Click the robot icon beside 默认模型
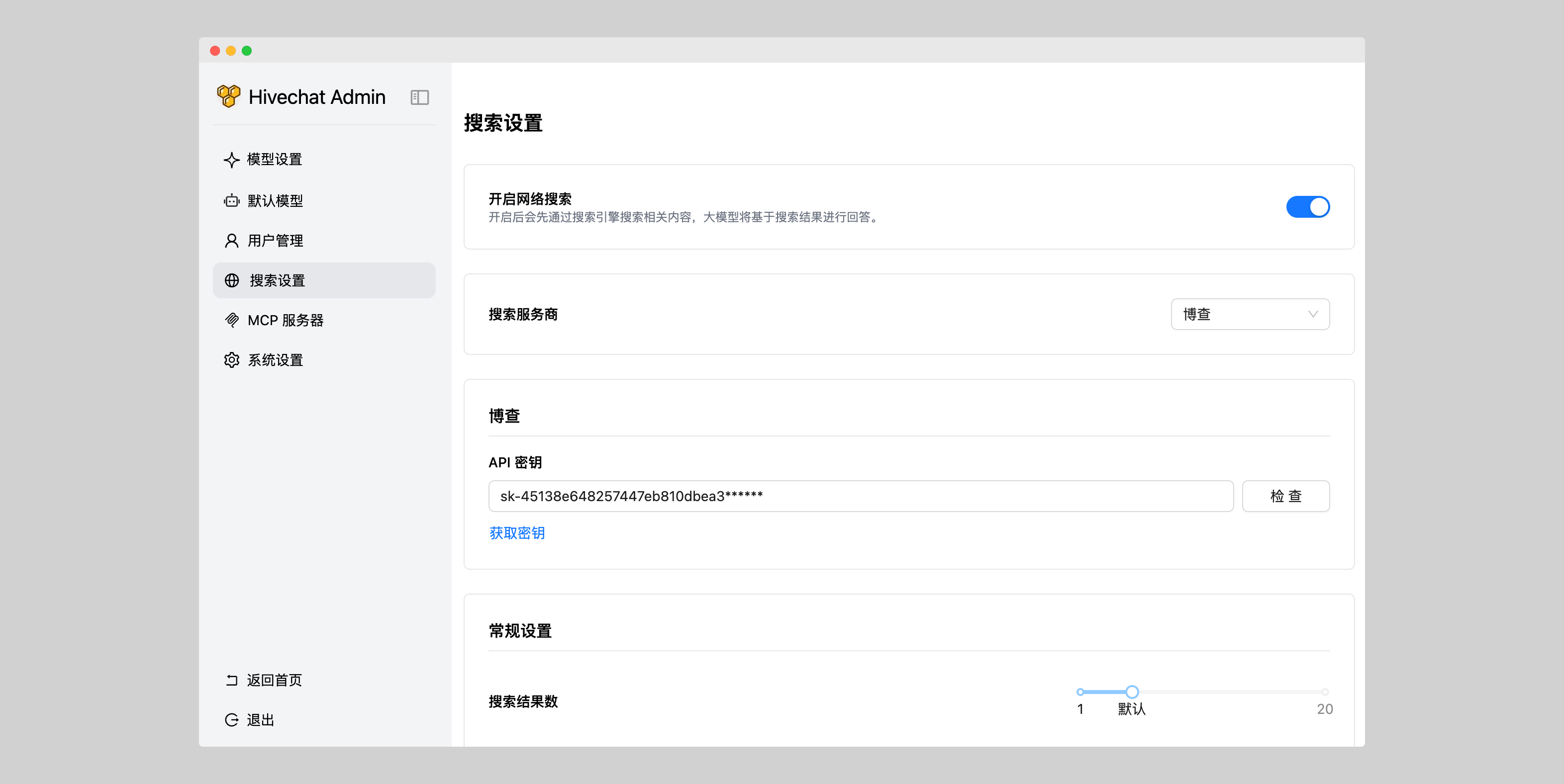This screenshot has height=784, width=1564. (231, 200)
